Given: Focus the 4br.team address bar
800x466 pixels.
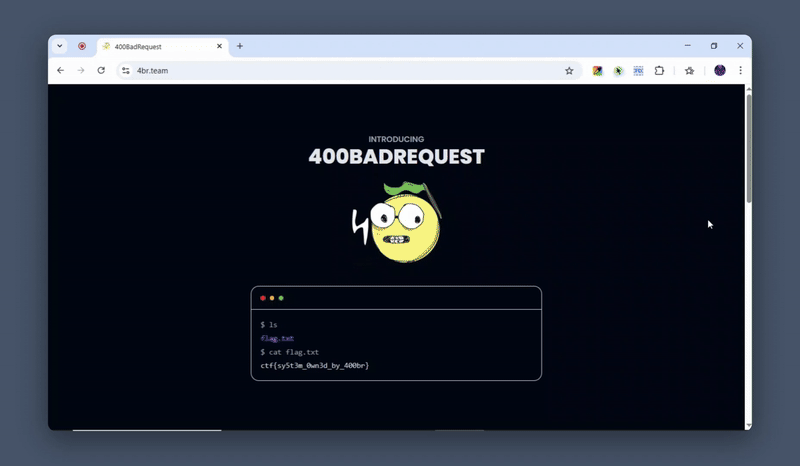Looking at the screenshot, I should [x=347, y=70].
